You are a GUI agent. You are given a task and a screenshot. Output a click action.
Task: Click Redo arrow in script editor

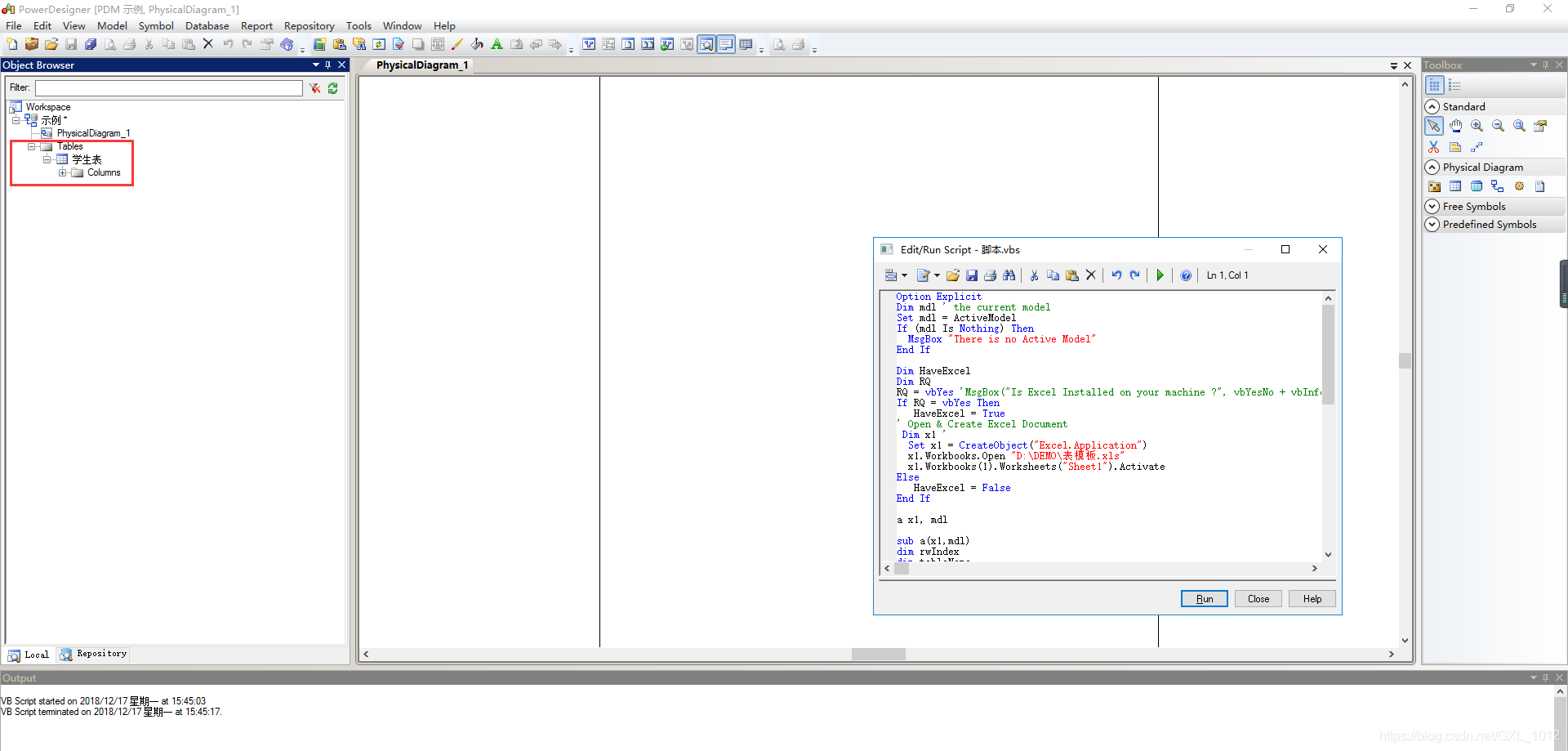coord(1135,275)
